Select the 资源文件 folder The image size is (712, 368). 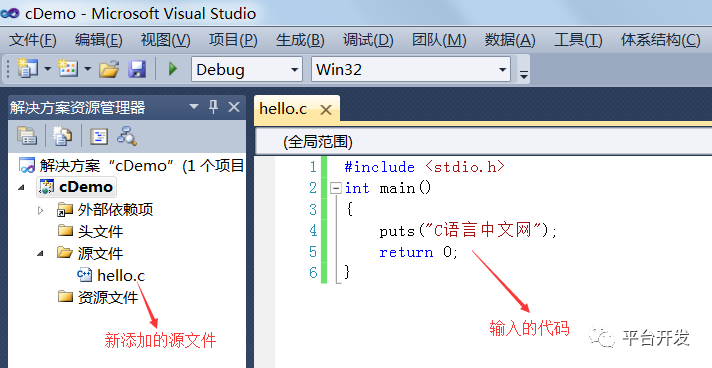point(108,297)
